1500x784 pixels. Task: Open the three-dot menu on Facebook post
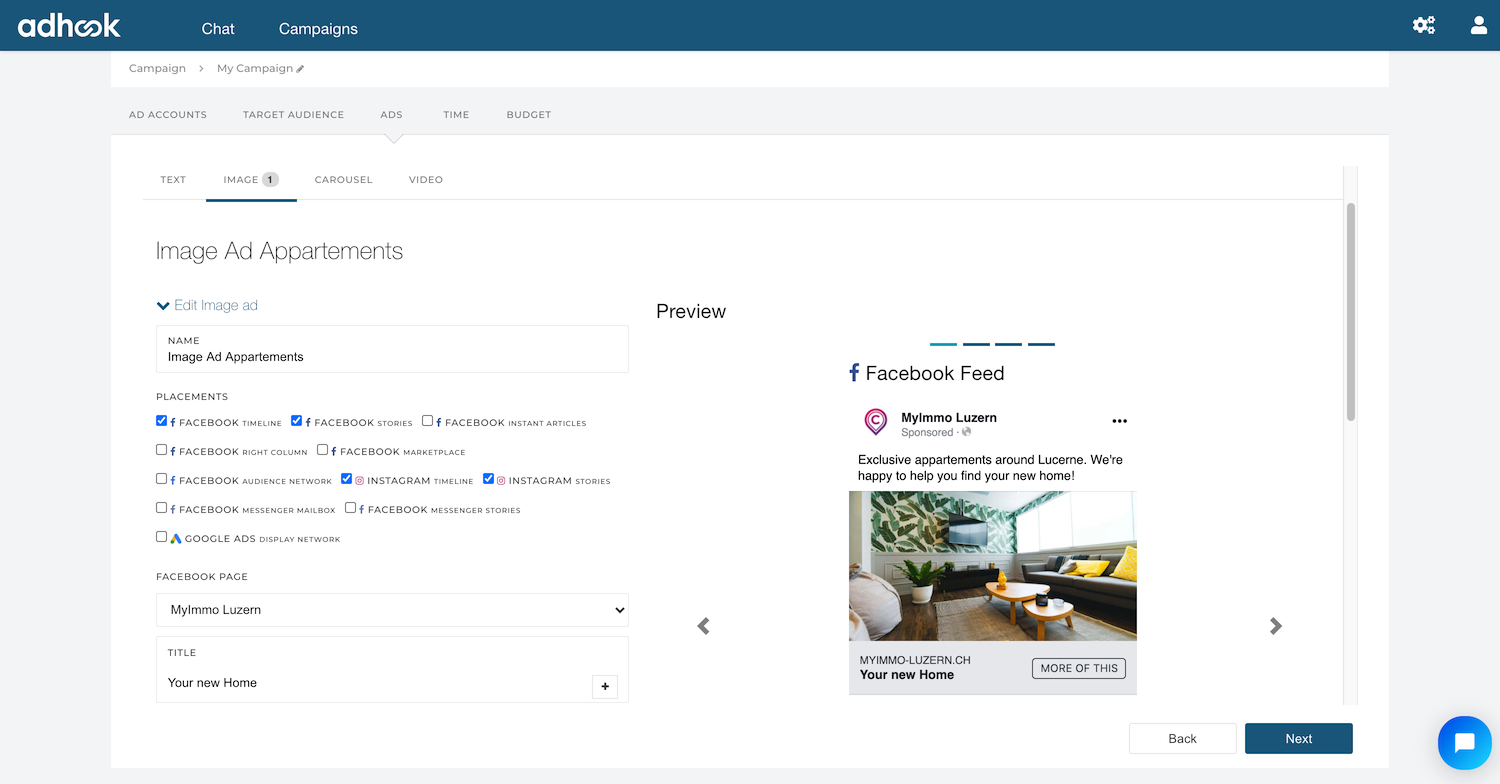click(1120, 421)
